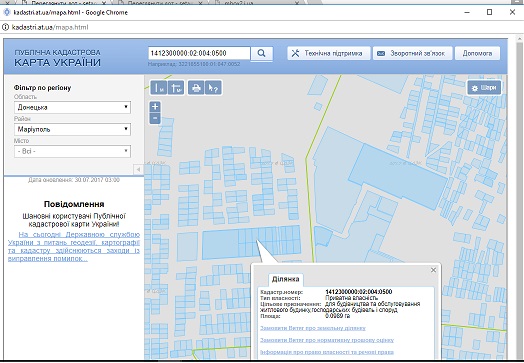
Task: Open link to order land parcel extract
Action: point(313,328)
